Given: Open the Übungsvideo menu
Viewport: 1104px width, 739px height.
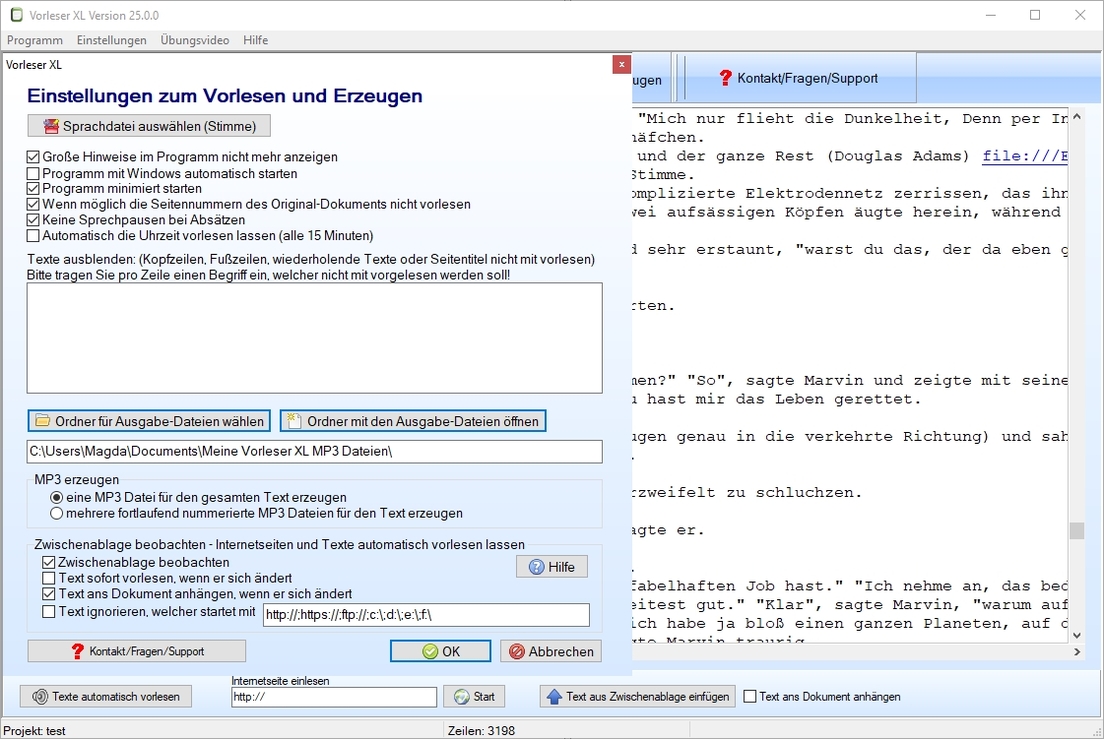Looking at the screenshot, I should tap(194, 40).
